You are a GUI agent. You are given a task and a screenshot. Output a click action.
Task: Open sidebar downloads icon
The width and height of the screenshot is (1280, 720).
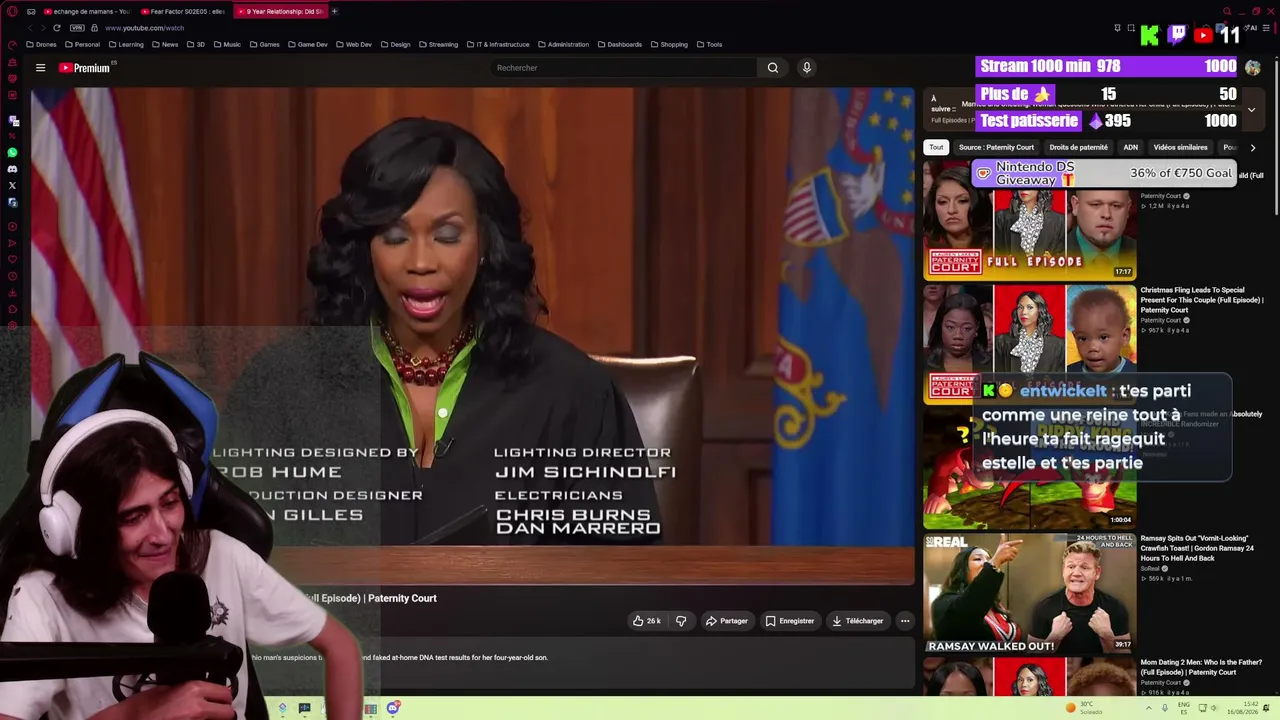(x=12, y=293)
